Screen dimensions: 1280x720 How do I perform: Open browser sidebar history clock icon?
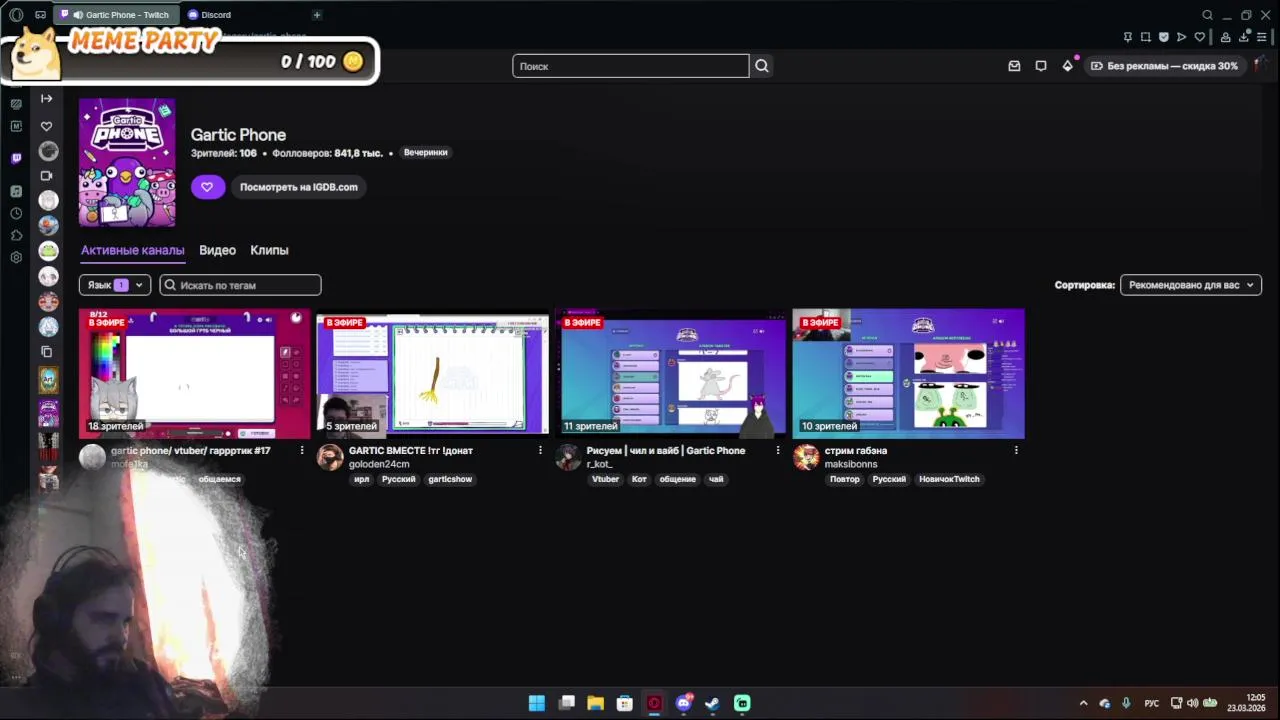point(16,213)
